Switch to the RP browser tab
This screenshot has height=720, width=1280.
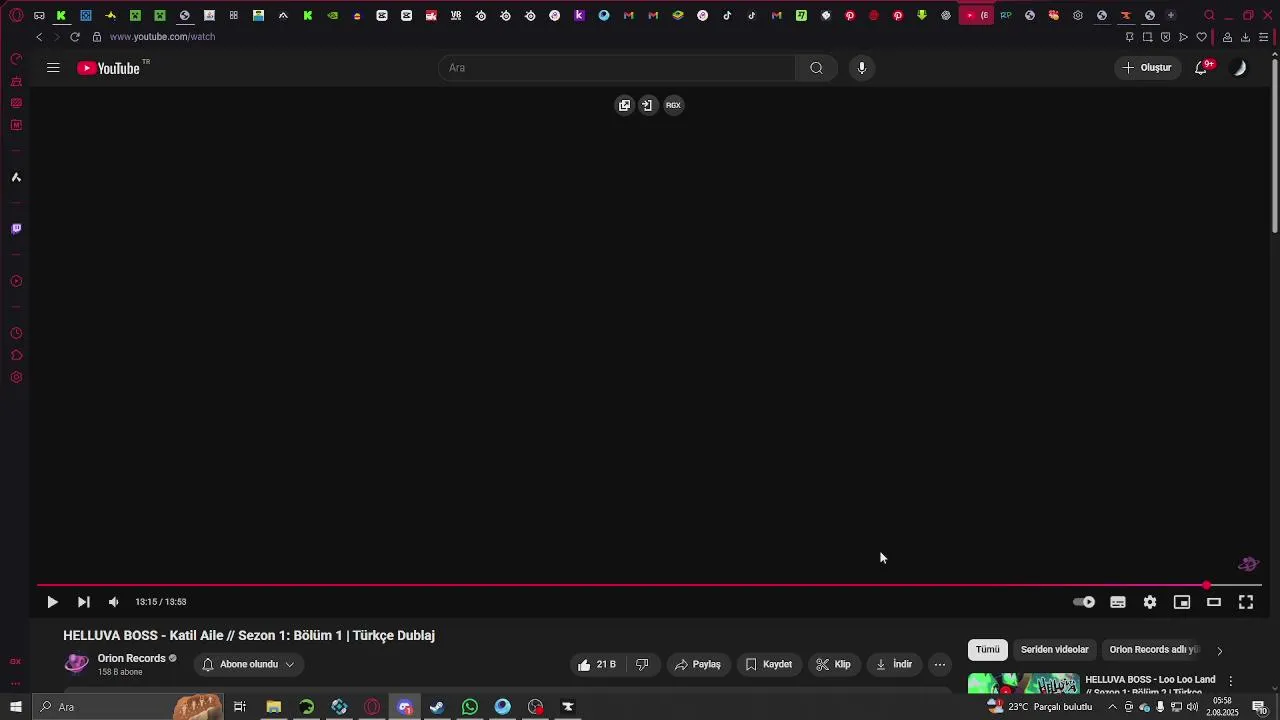tap(1006, 15)
